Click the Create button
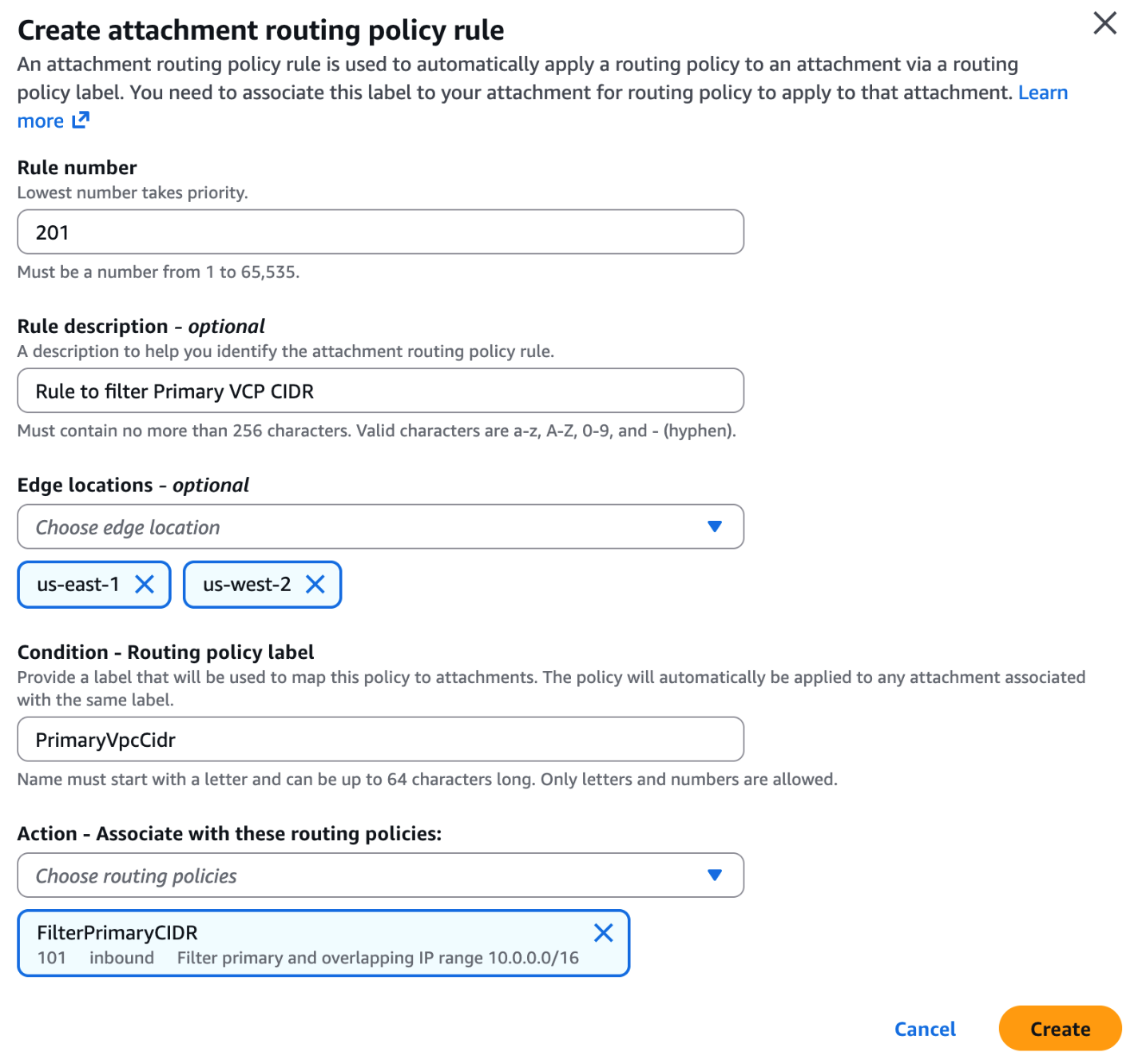 (1060, 1029)
